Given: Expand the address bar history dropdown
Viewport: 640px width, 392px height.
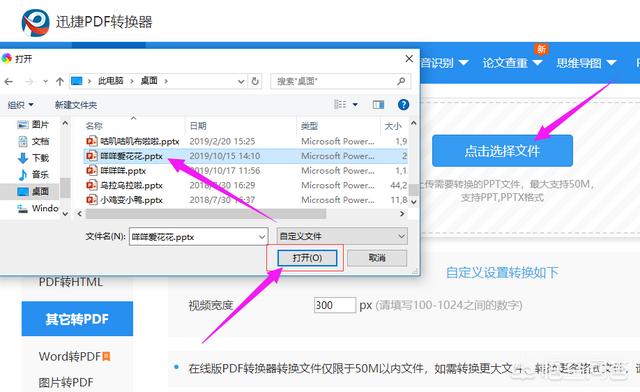Looking at the screenshot, I should point(241,82).
